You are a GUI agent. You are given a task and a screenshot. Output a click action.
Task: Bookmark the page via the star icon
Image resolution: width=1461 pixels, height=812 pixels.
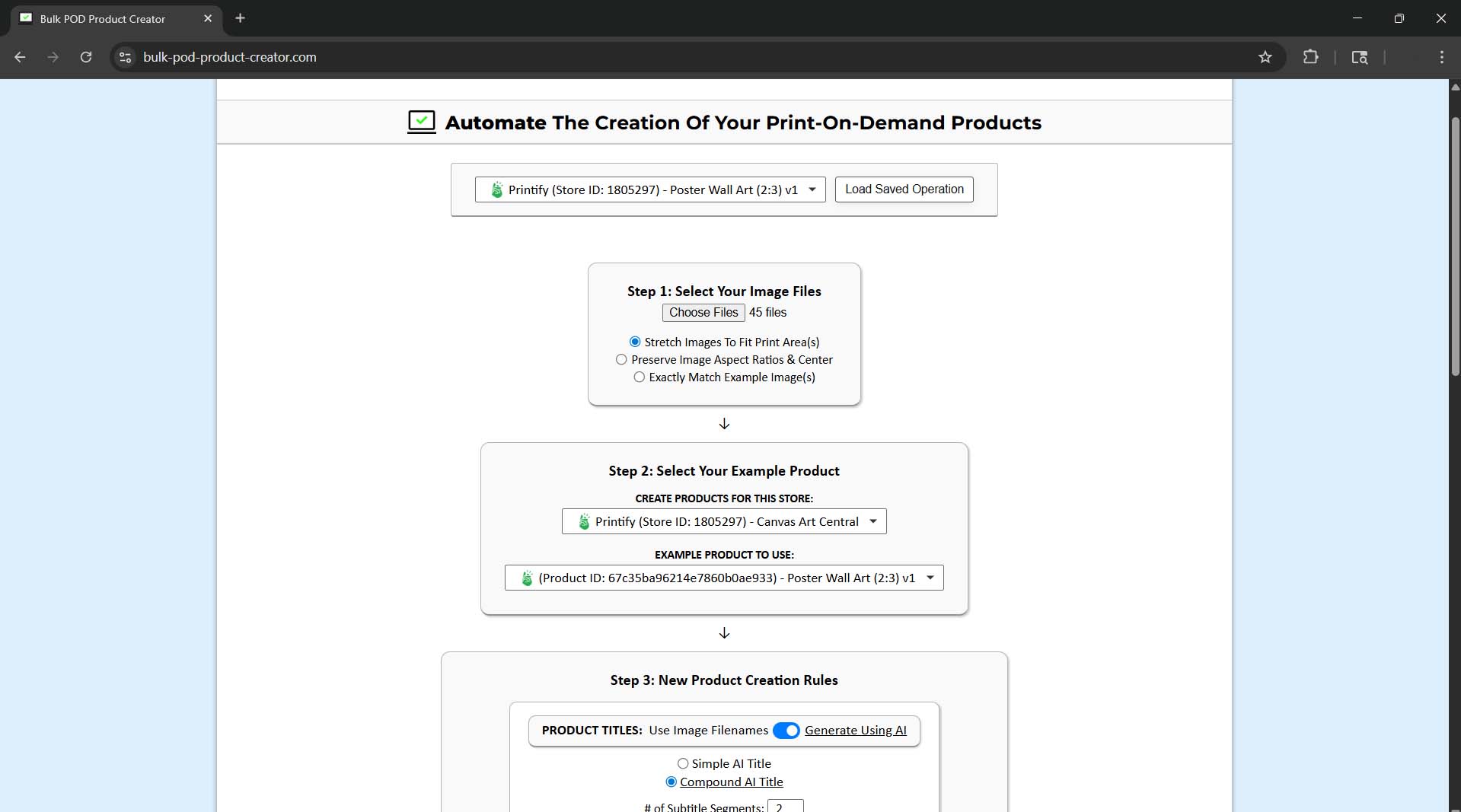coord(1265,57)
